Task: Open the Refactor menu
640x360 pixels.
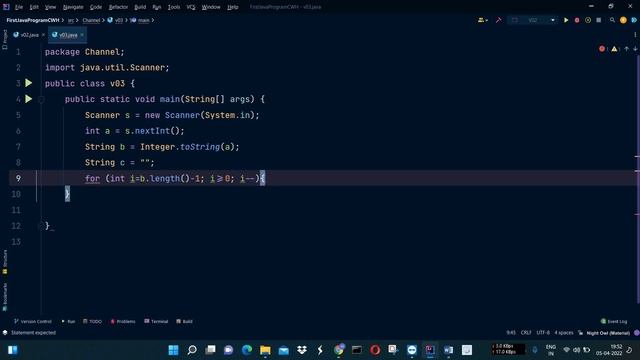Action: pos(118,7)
